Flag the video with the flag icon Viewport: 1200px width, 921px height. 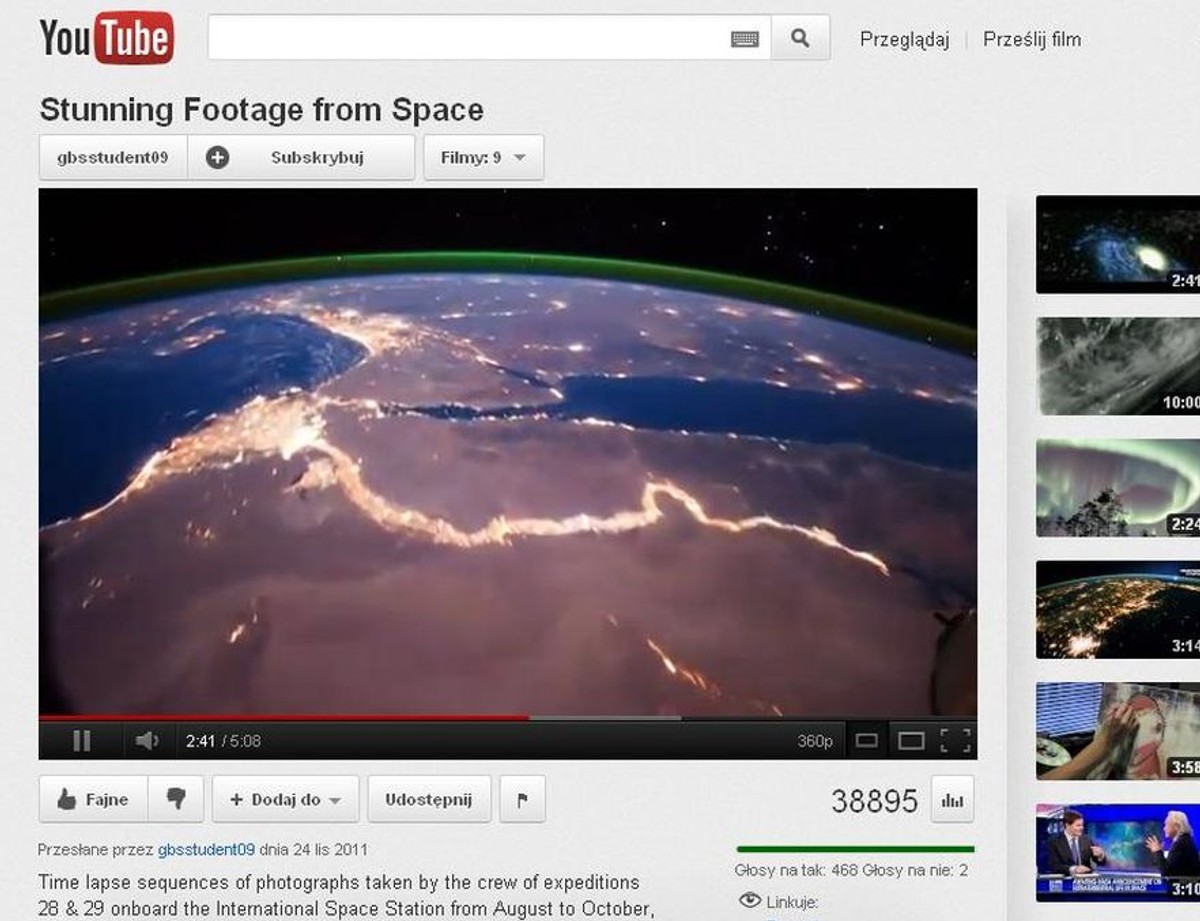(522, 799)
